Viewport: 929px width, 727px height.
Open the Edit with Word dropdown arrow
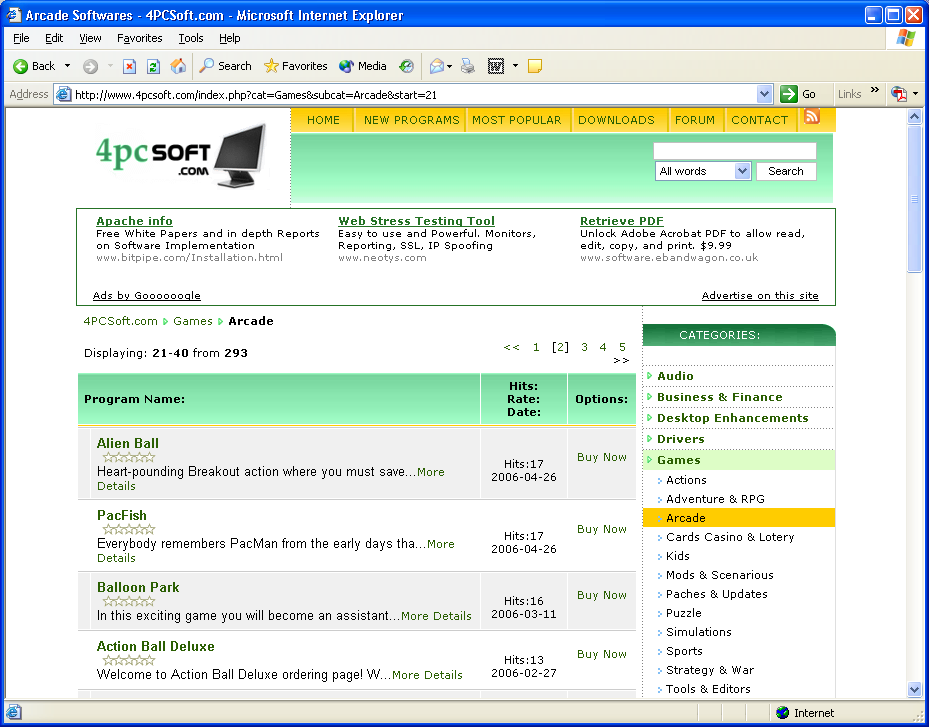click(x=515, y=66)
